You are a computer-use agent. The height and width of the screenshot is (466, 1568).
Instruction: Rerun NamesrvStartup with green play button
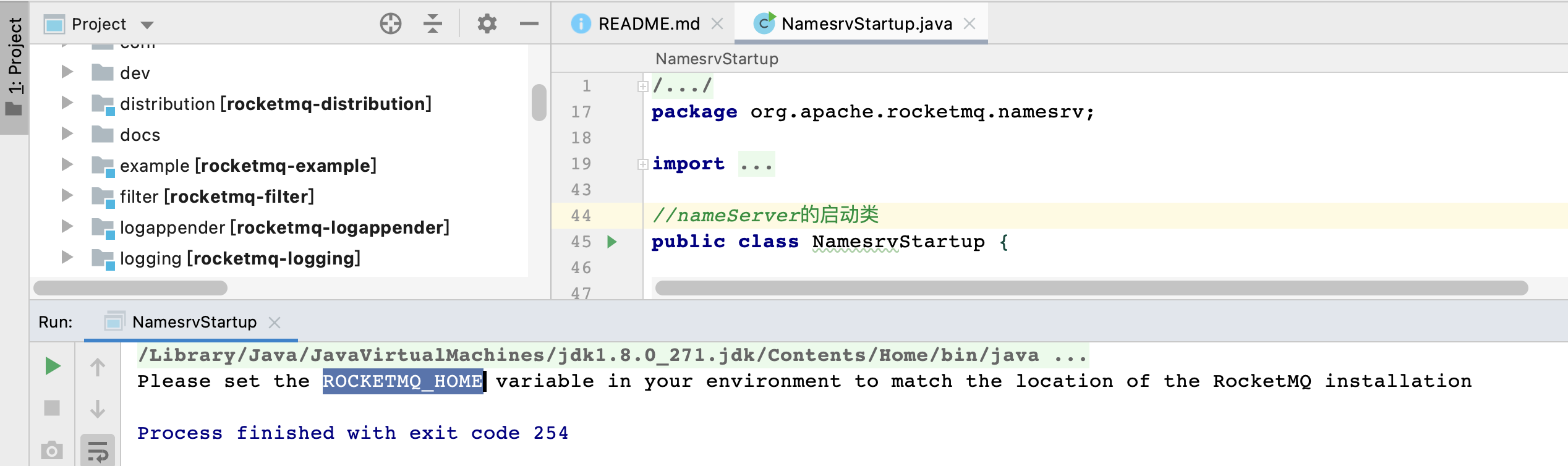[x=53, y=366]
